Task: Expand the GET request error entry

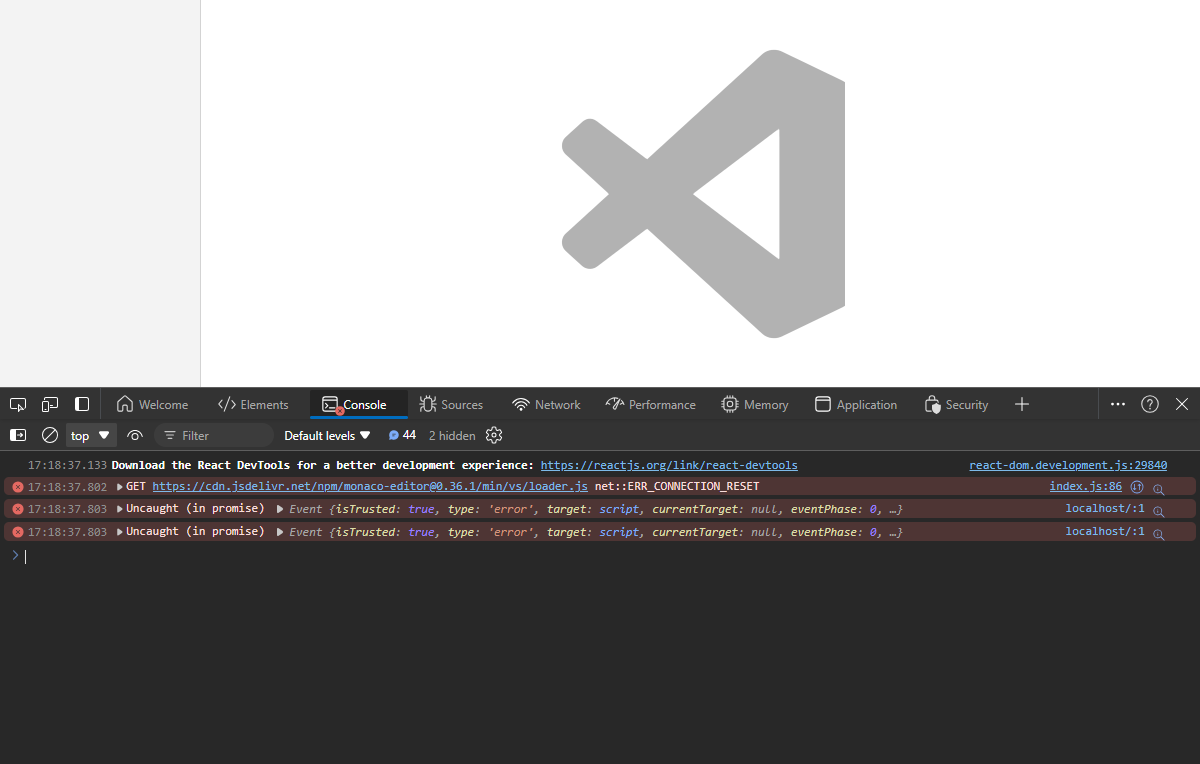Action: [x=120, y=487]
